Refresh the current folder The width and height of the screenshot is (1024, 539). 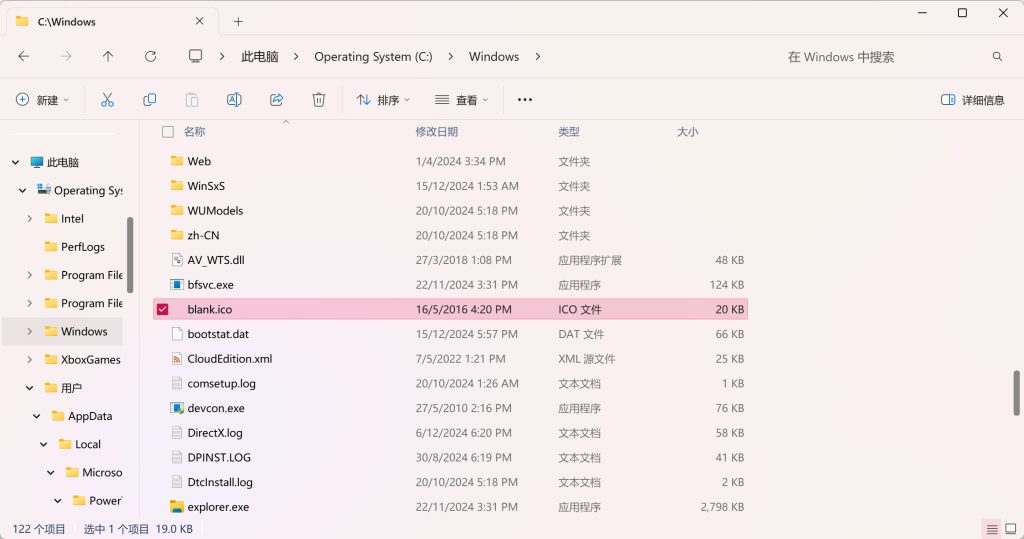(x=150, y=57)
